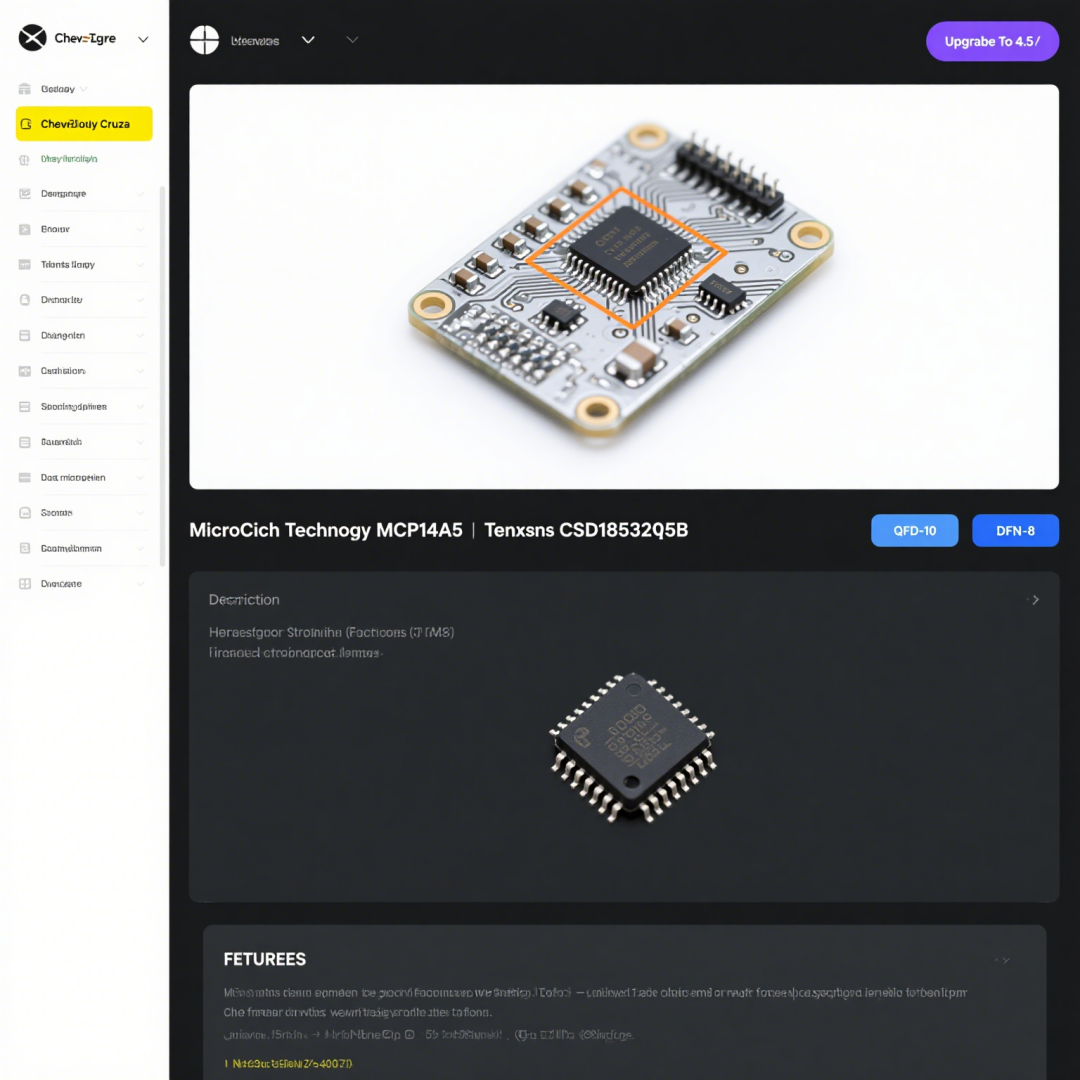Open the Chev-Lgre workspace dropdown arrow
Viewport: 1080px width, 1080px height.
143,39
